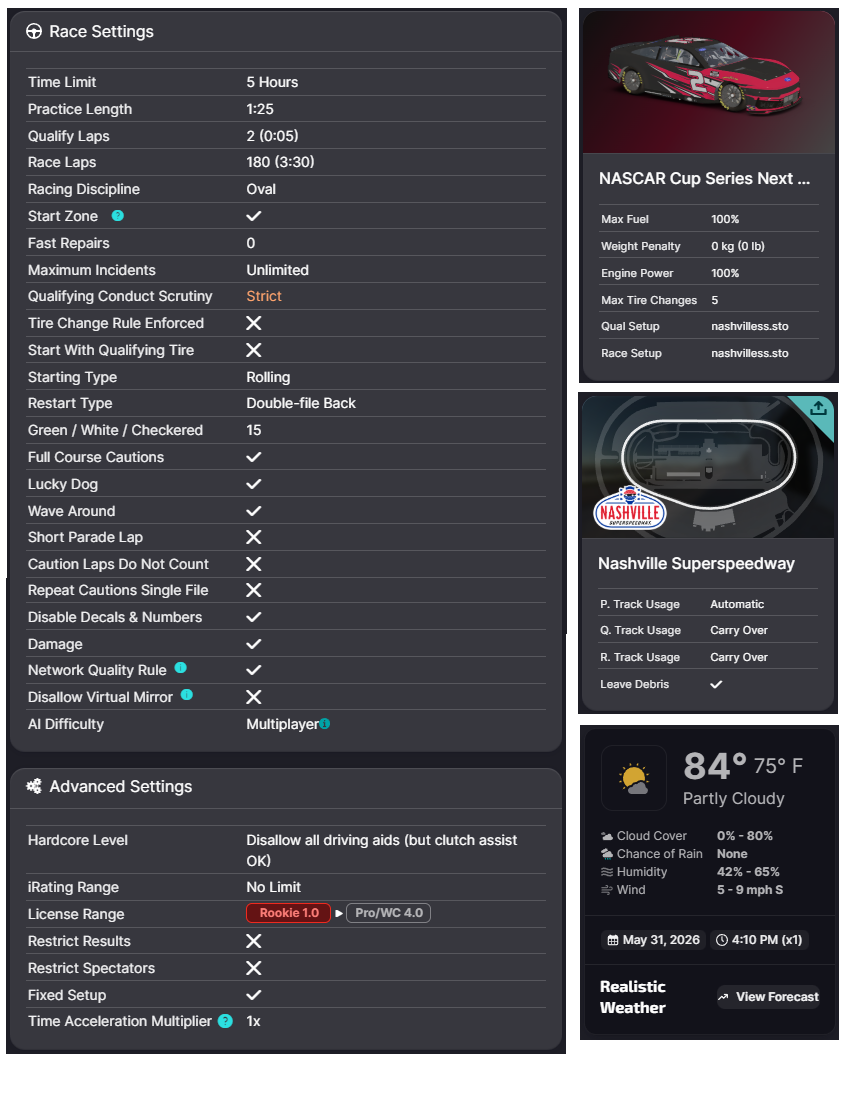Click the May 31, 2026 date chip
The image size is (850, 1100).
(x=654, y=940)
